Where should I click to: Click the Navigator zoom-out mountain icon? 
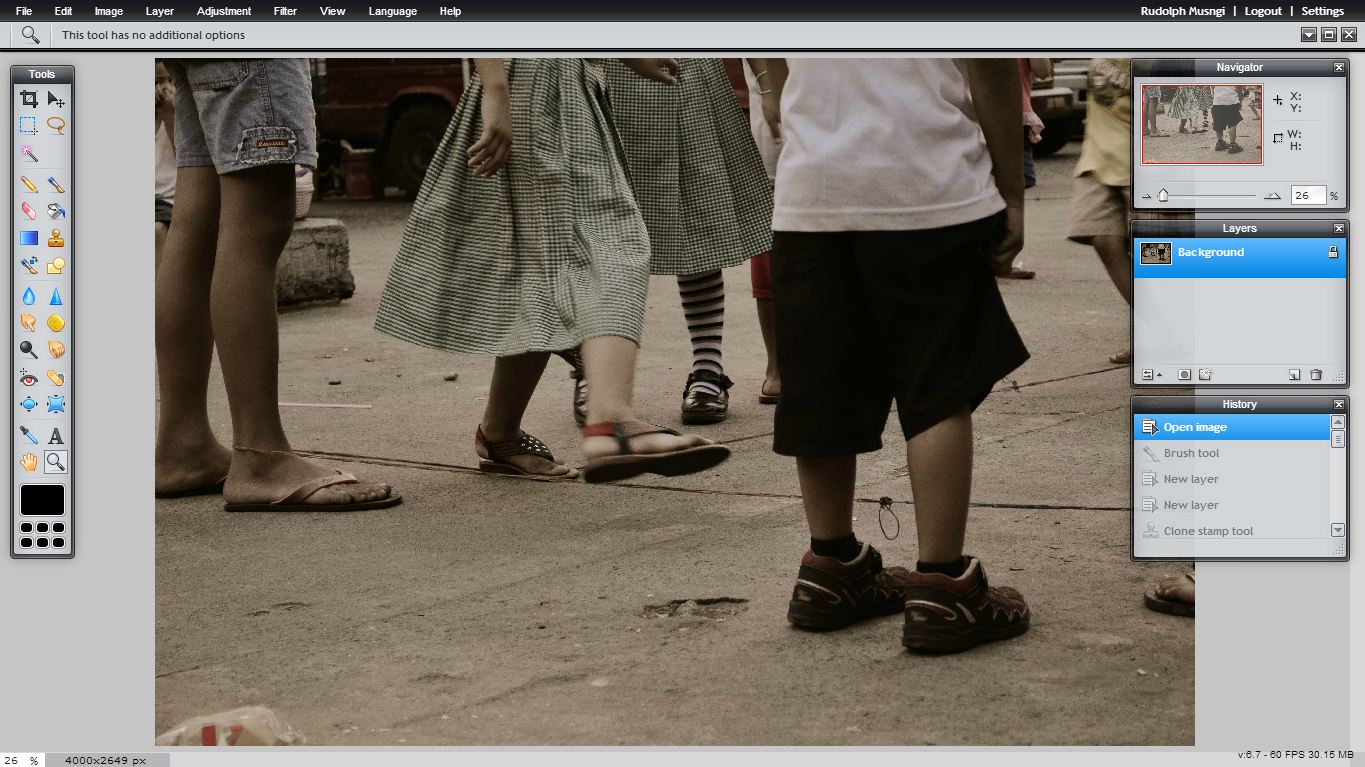point(1146,197)
